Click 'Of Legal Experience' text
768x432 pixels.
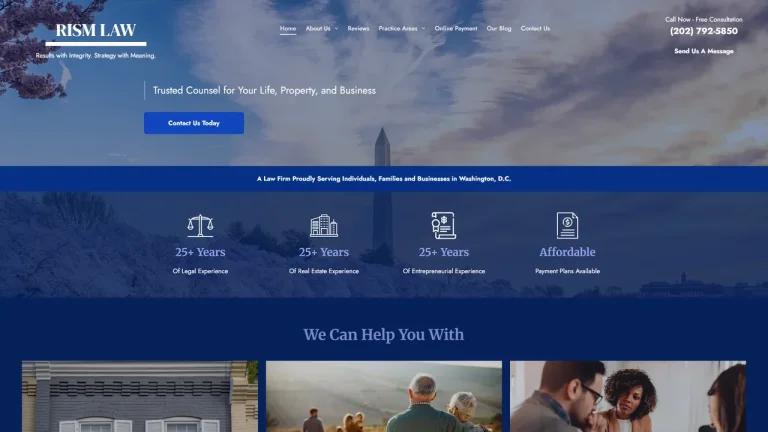(200, 271)
